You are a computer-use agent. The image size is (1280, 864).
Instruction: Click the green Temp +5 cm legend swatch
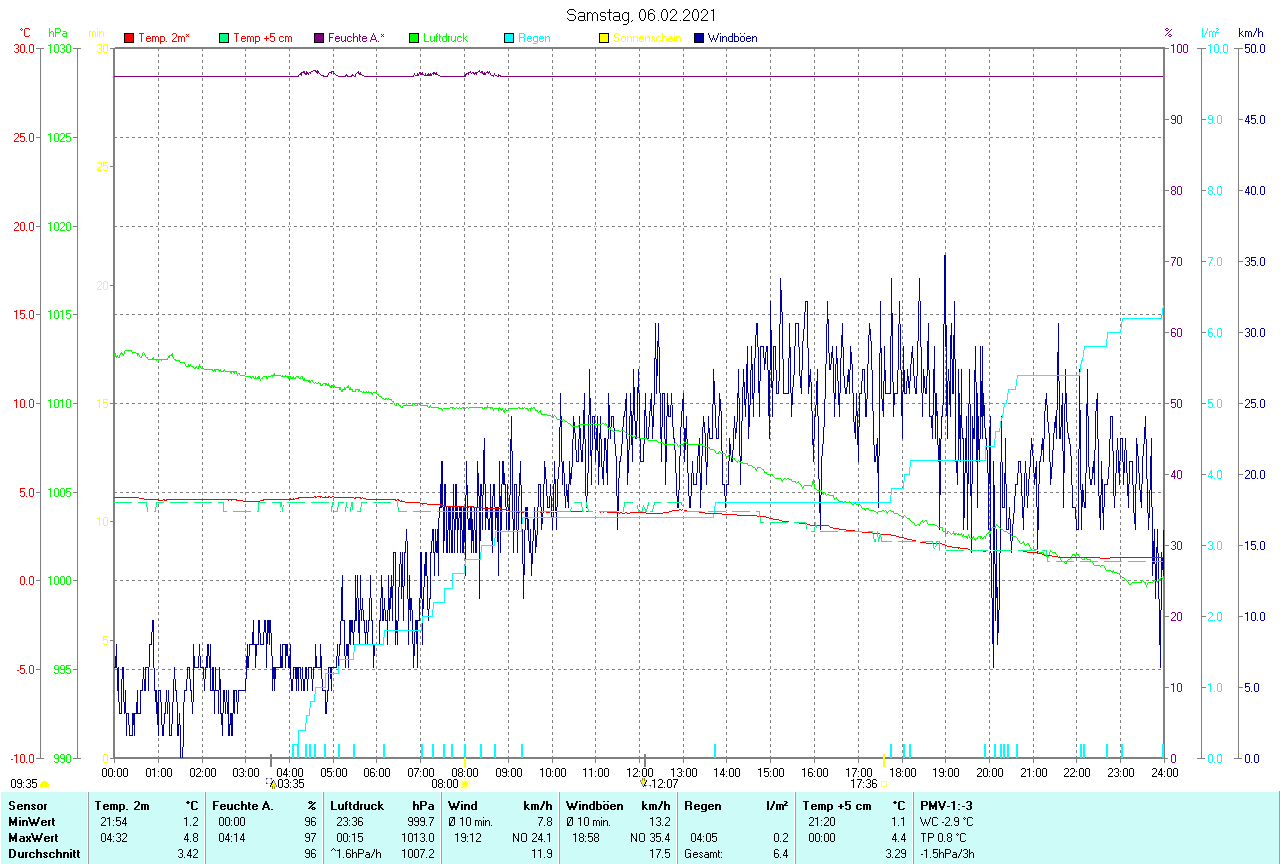(224, 38)
